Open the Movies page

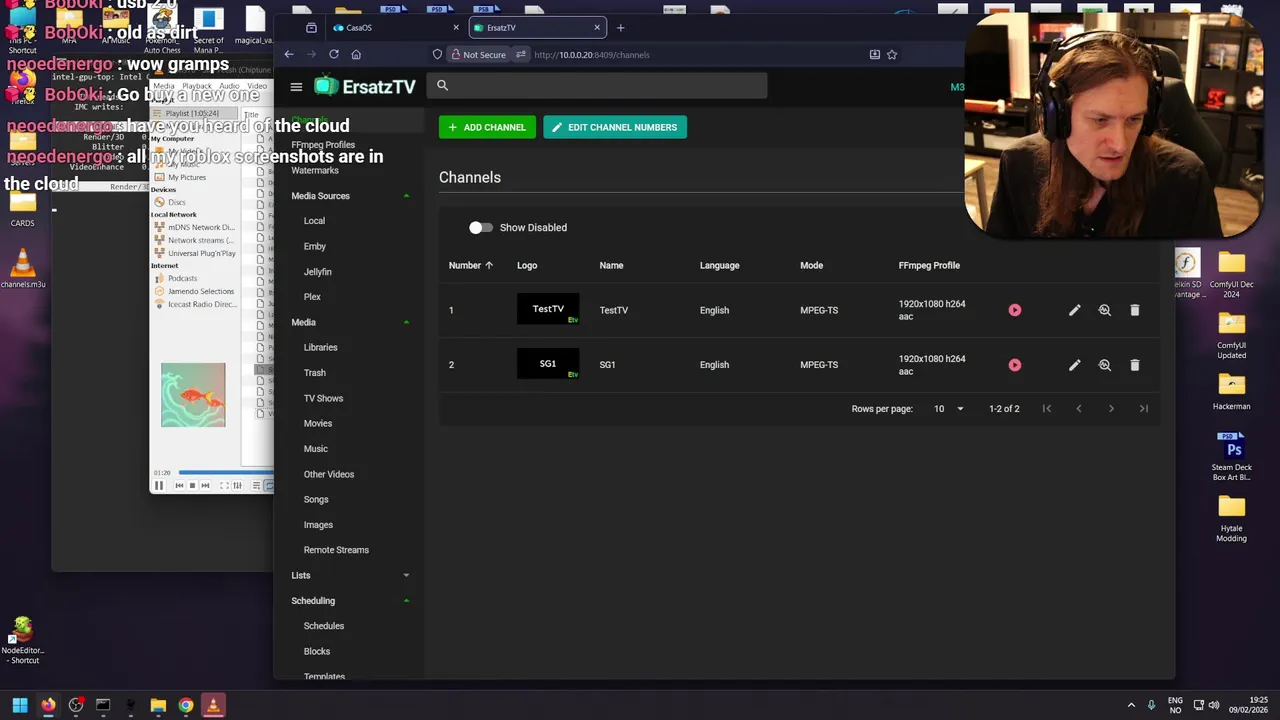[318, 424]
